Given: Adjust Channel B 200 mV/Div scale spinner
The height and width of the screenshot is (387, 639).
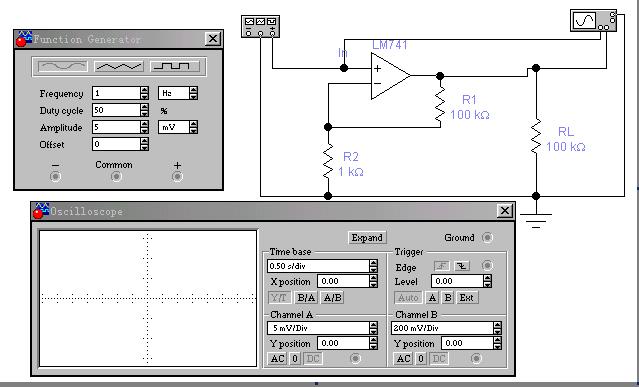Looking at the screenshot, I should [x=497, y=328].
